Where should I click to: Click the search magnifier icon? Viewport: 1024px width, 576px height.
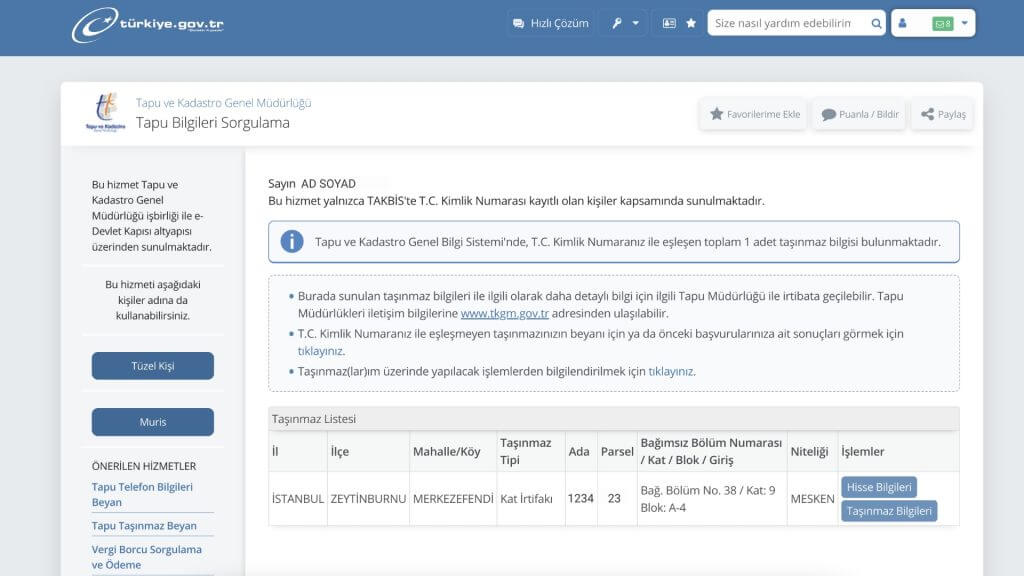(876, 24)
